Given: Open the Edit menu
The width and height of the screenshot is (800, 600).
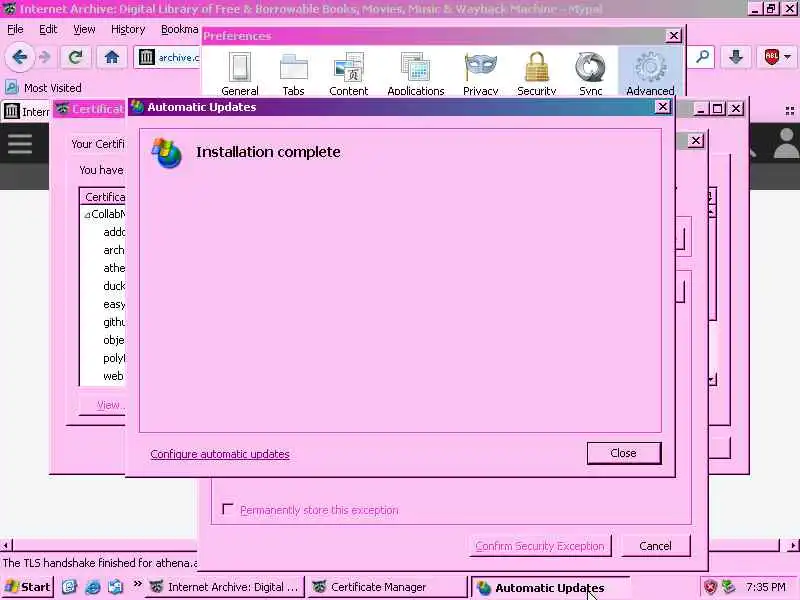Looking at the screenshot, I should point(48,30).
